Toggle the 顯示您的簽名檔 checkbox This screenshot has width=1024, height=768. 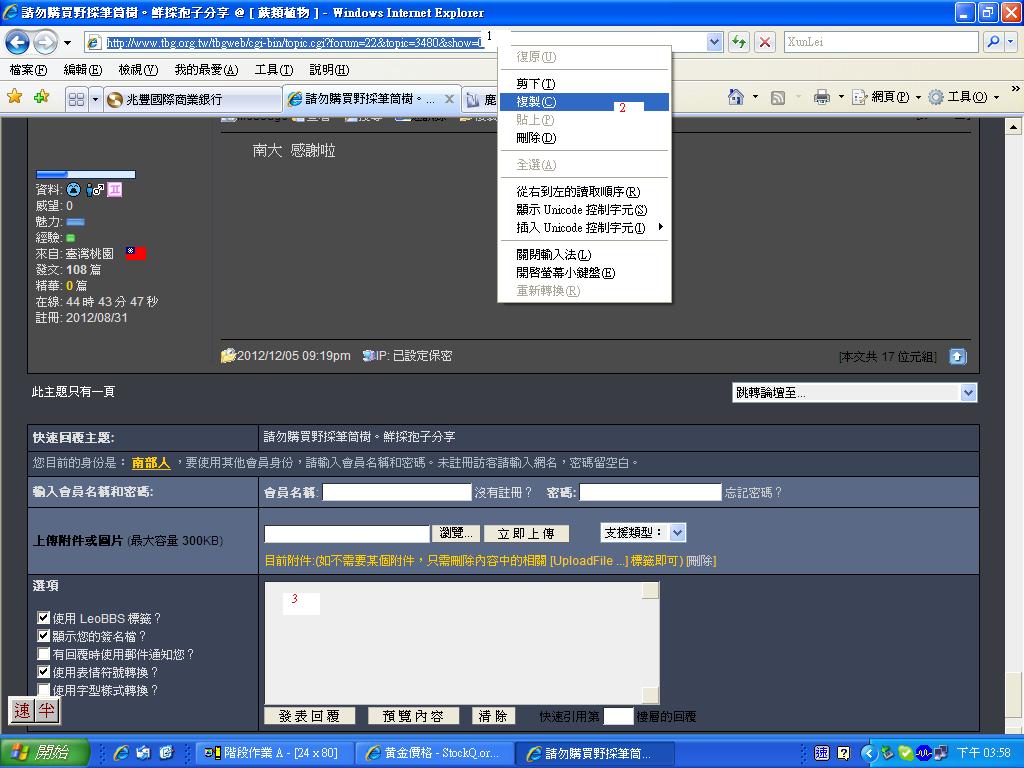tap(43, 636)
